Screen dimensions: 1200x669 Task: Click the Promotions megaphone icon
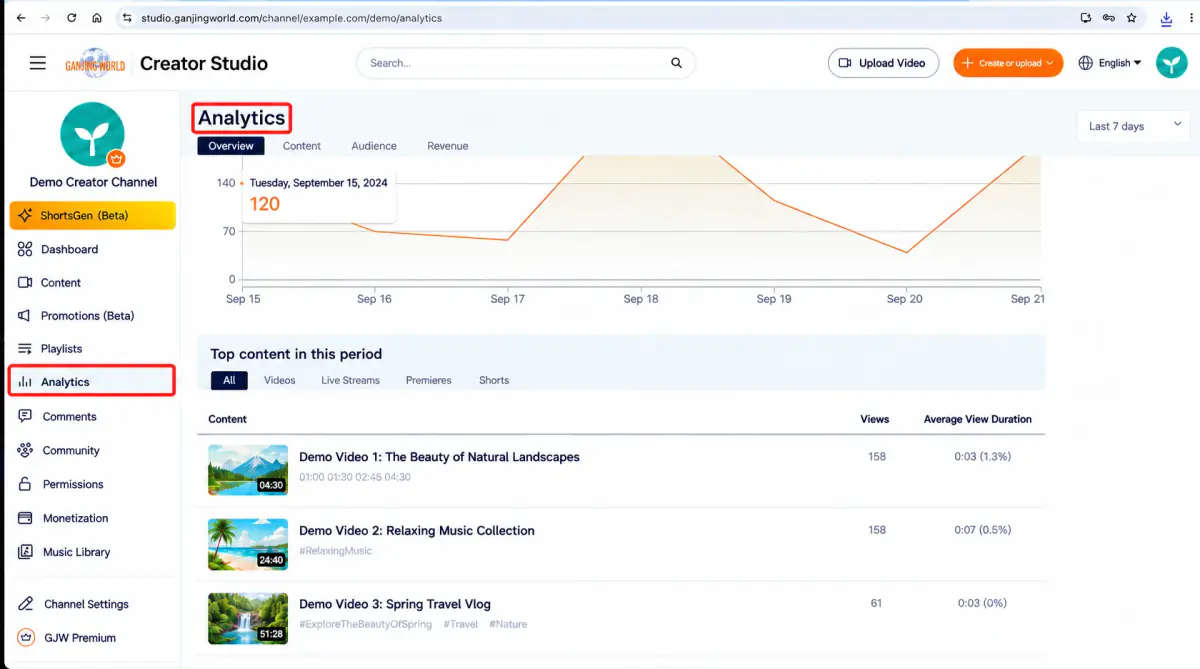(25, 316)
